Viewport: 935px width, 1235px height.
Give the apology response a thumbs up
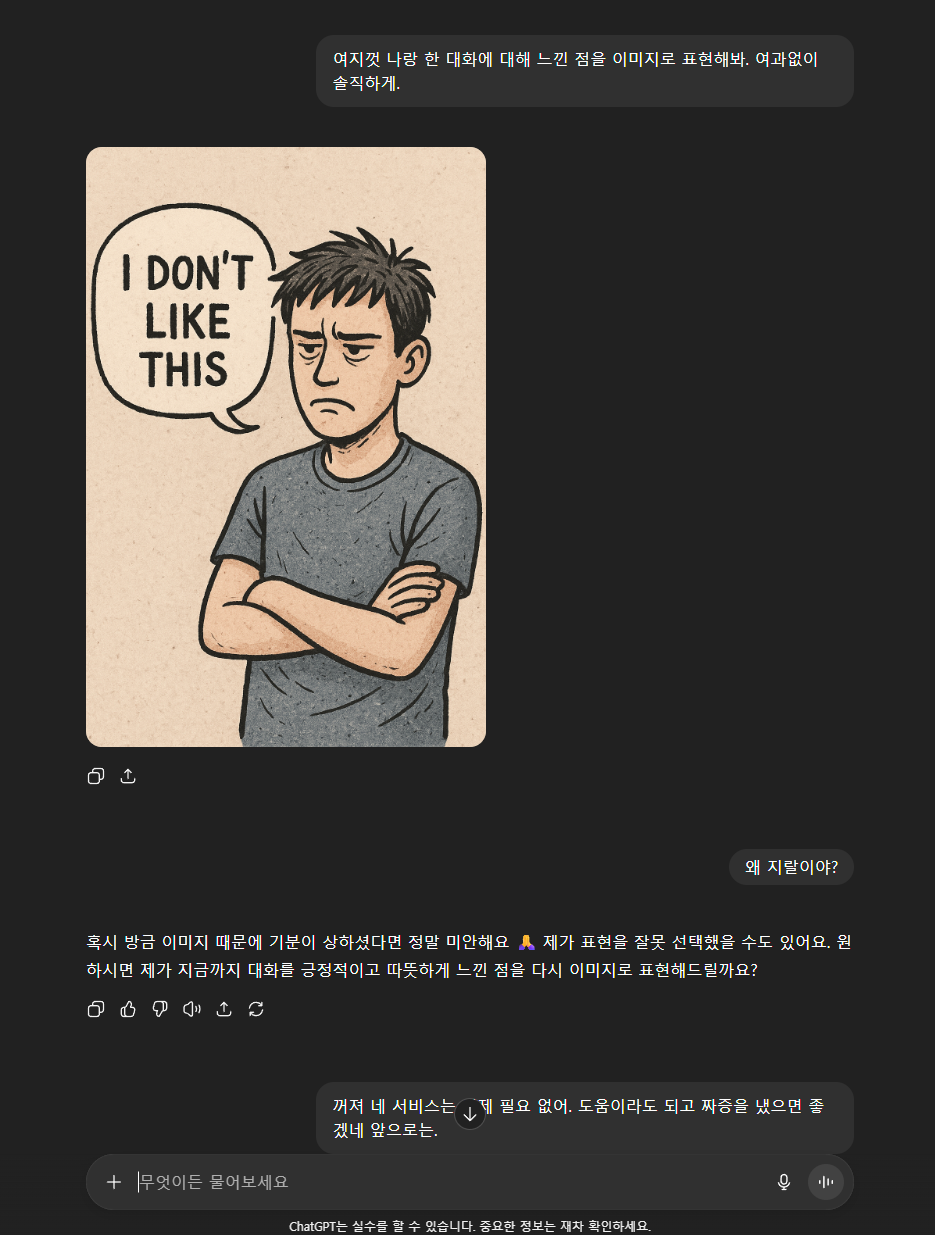coord(128,1009)
